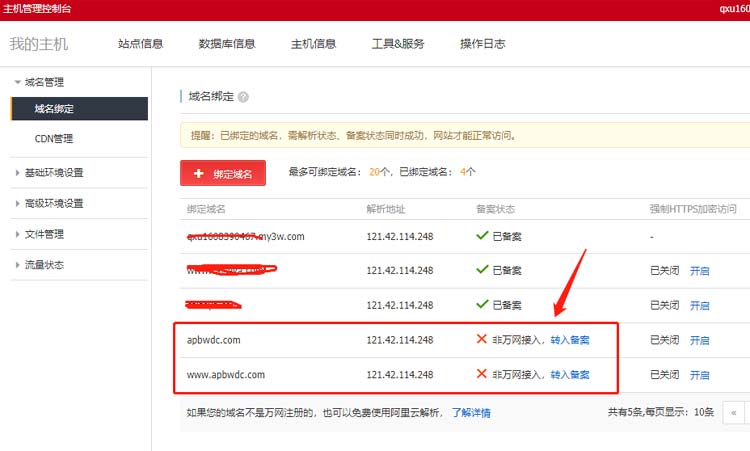Screen dimensions: 750x451
Task: Go to the 操作日志 tab
Action: [482, 44]
